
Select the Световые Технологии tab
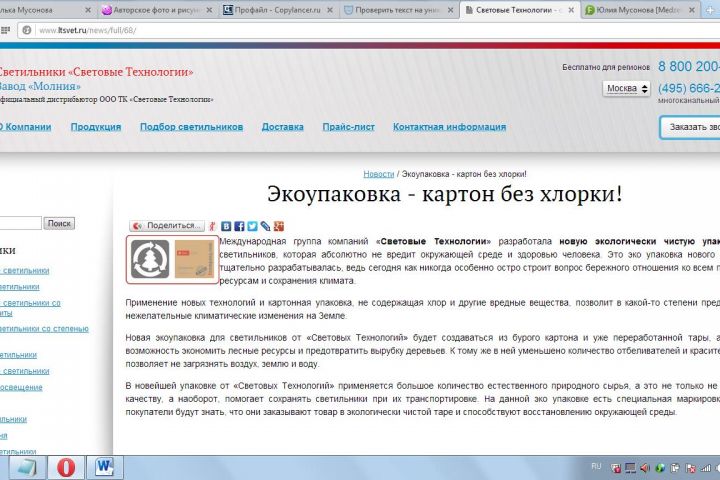[x=519, y=10]
